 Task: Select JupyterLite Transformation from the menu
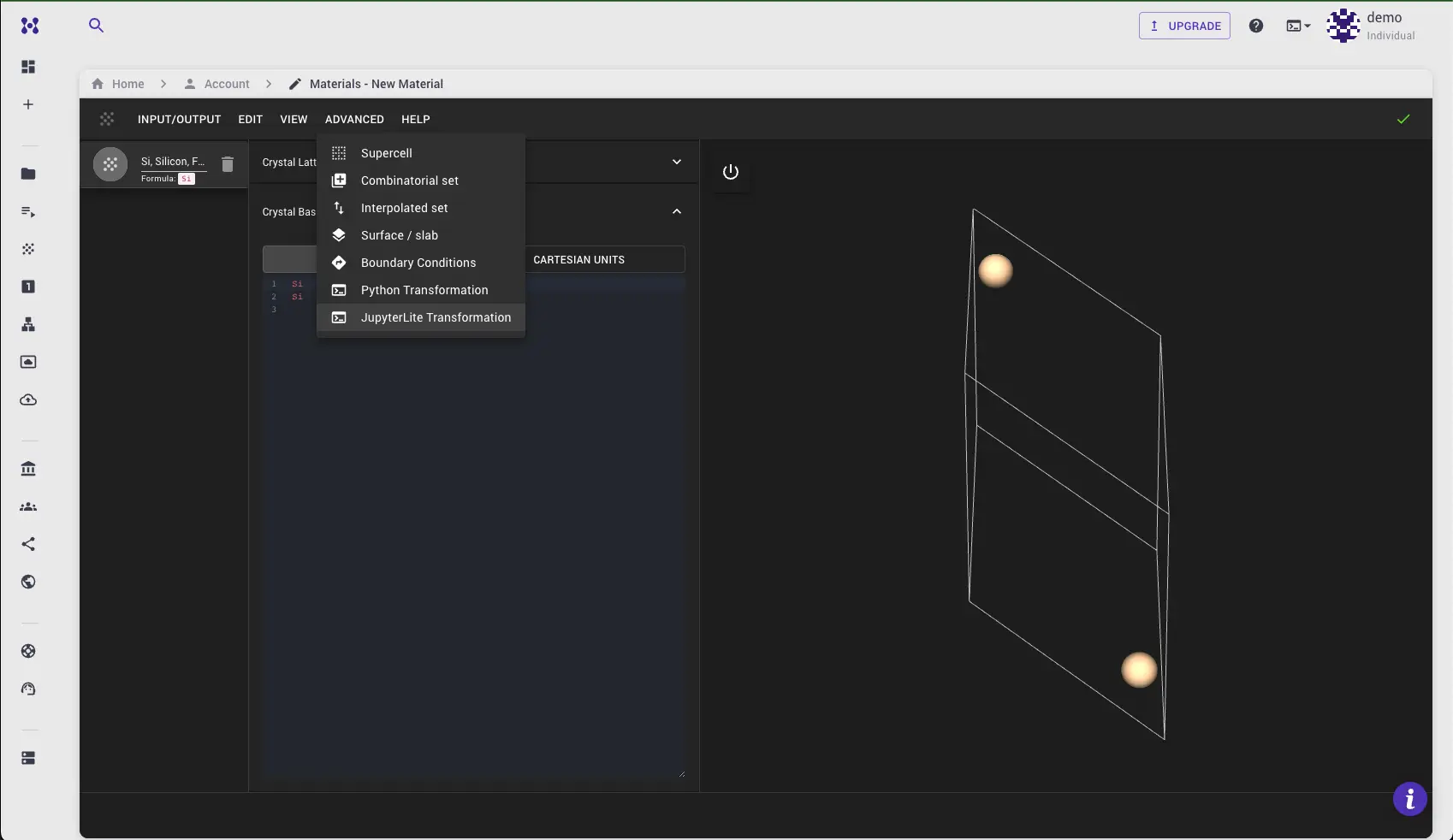(x=436, y=317)
